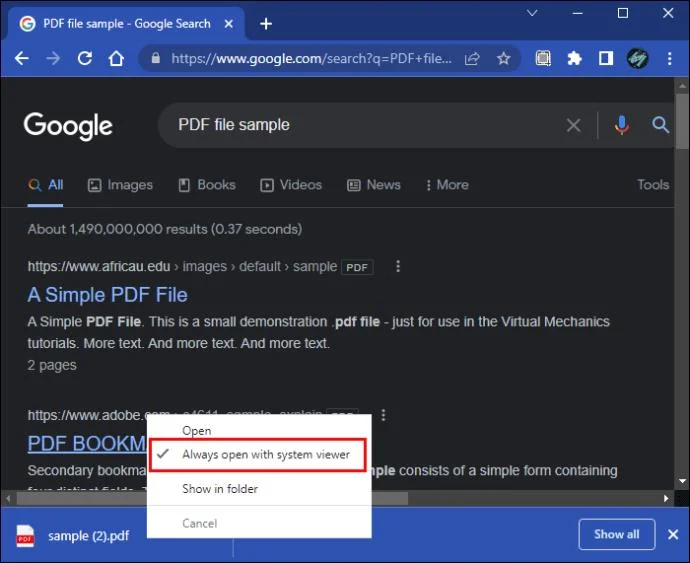Choose Open in download menu
This screenshot has width=690, height=563.
click(197, 431)
